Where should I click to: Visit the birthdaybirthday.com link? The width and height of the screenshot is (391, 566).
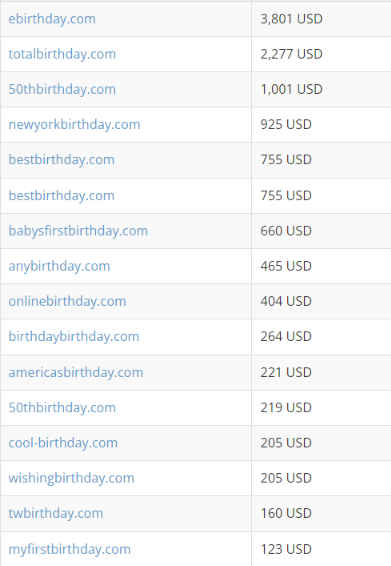pos(74,336)
